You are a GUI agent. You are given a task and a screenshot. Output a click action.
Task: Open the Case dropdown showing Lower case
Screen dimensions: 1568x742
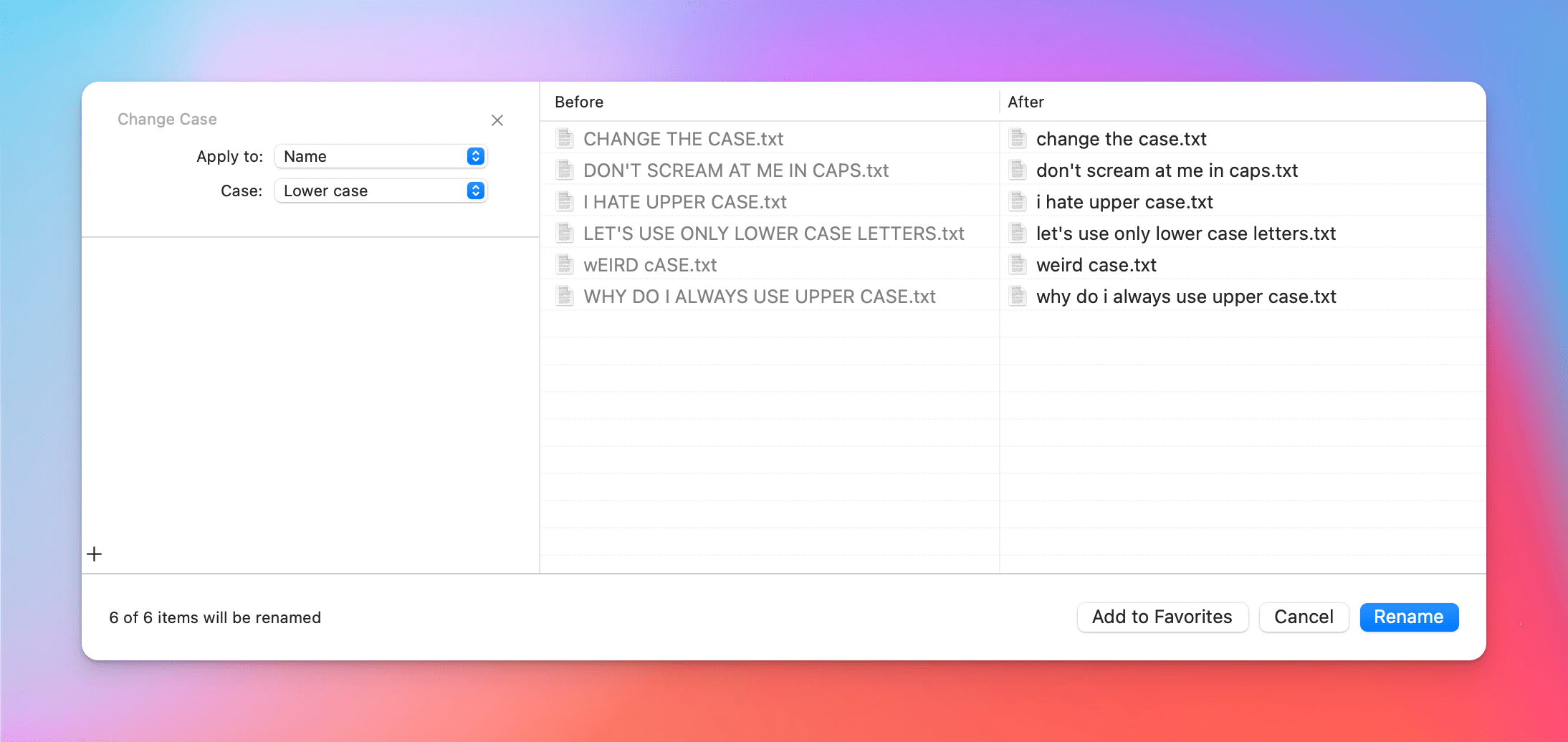(x=381, y=191)
